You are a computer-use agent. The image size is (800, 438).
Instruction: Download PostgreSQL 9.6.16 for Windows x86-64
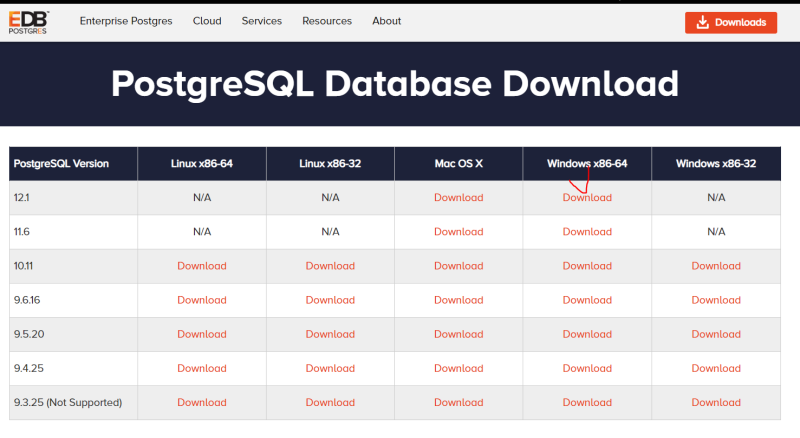[x=587, y=300]
